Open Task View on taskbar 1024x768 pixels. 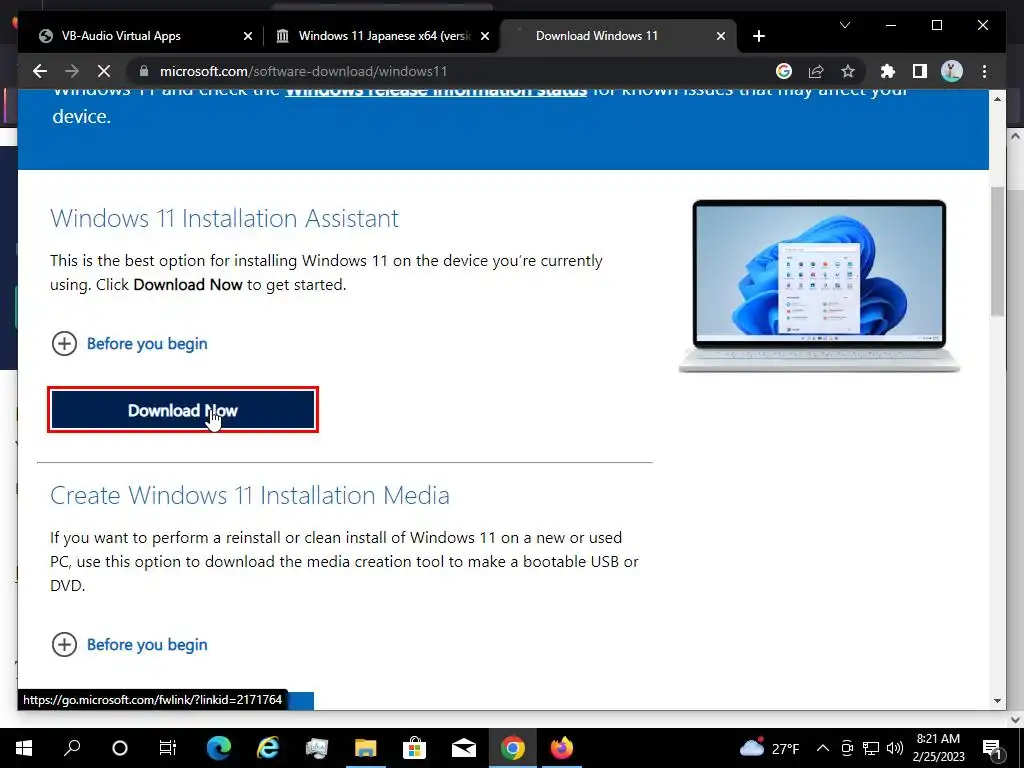168,748
